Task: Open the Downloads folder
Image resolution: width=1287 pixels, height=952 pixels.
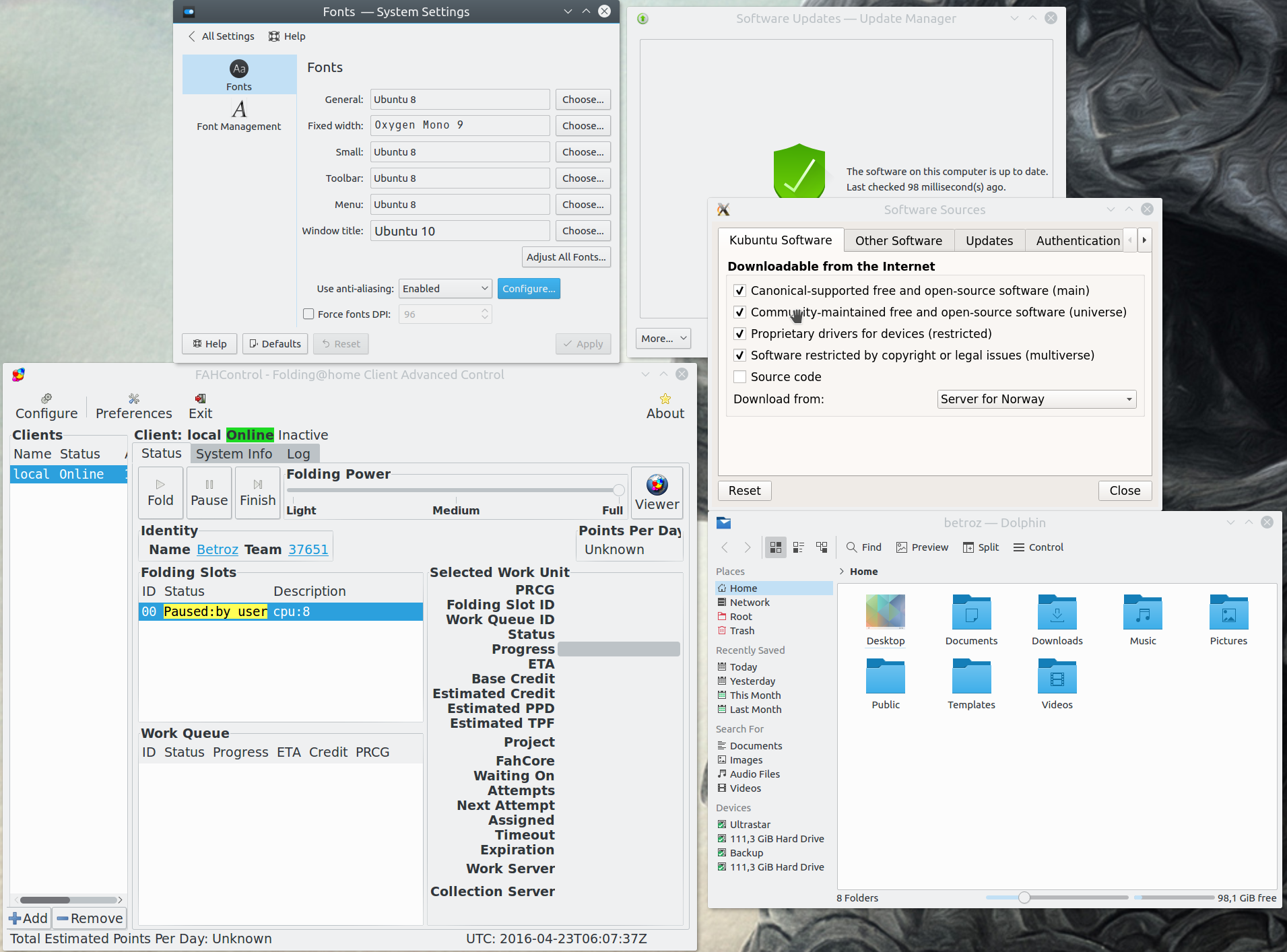Action: pyautogui.click(x=1057, y=620)
